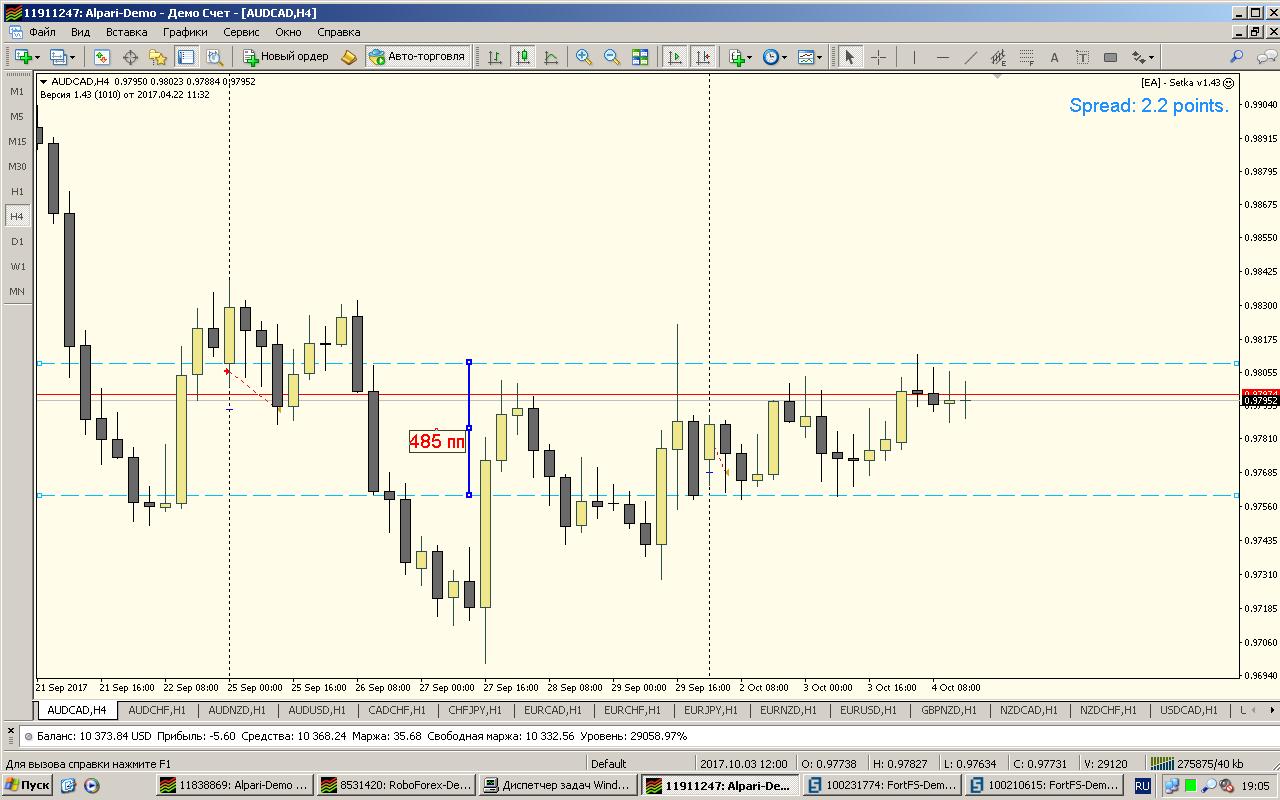Switch to Диспетчер задач taskbar window
This screenshot has height=800, width=1280.
pos(557,785)
